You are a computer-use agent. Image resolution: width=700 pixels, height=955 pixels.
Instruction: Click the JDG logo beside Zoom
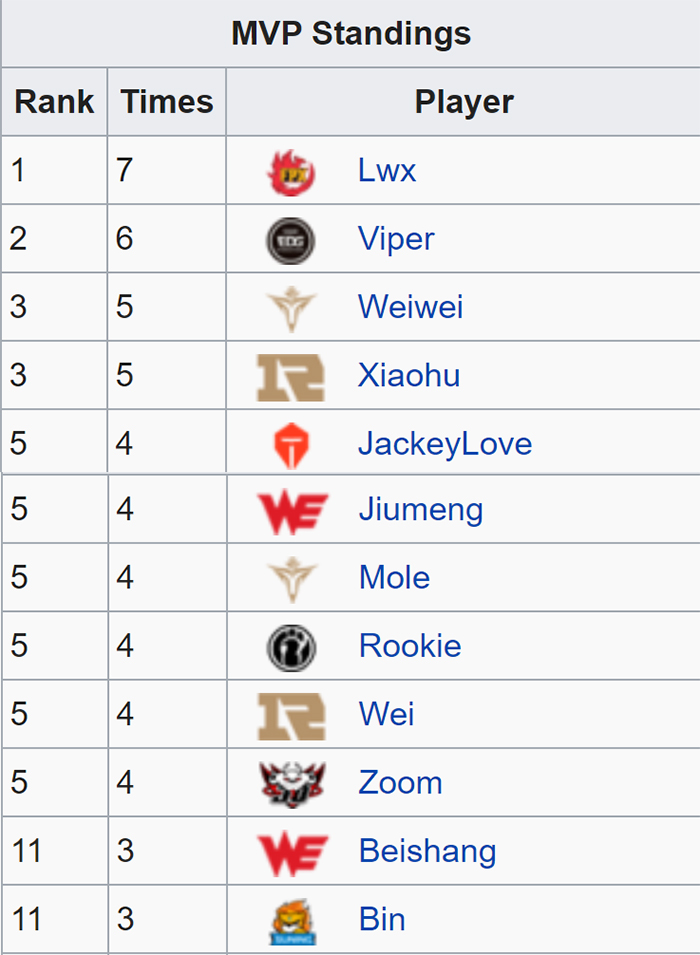tap(292, 784)
